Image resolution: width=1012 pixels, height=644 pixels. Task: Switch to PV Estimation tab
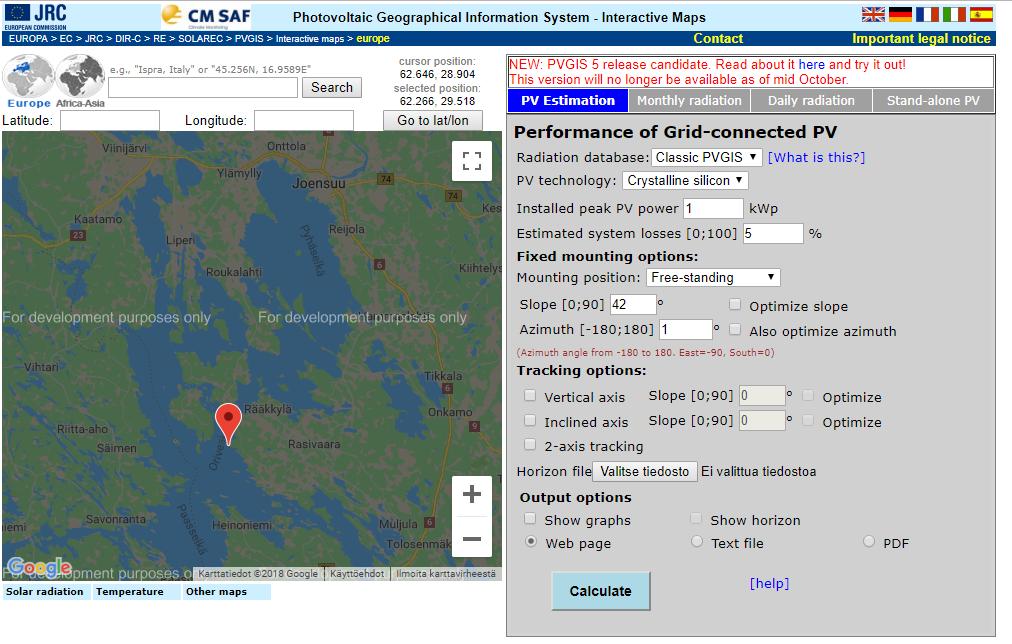click(x=568, y=101)
